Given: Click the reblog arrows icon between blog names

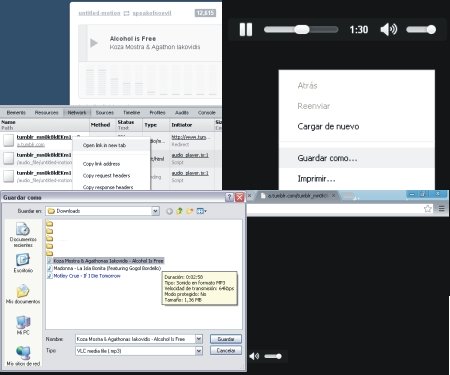Looking at the screenshot, I should 126,13.
